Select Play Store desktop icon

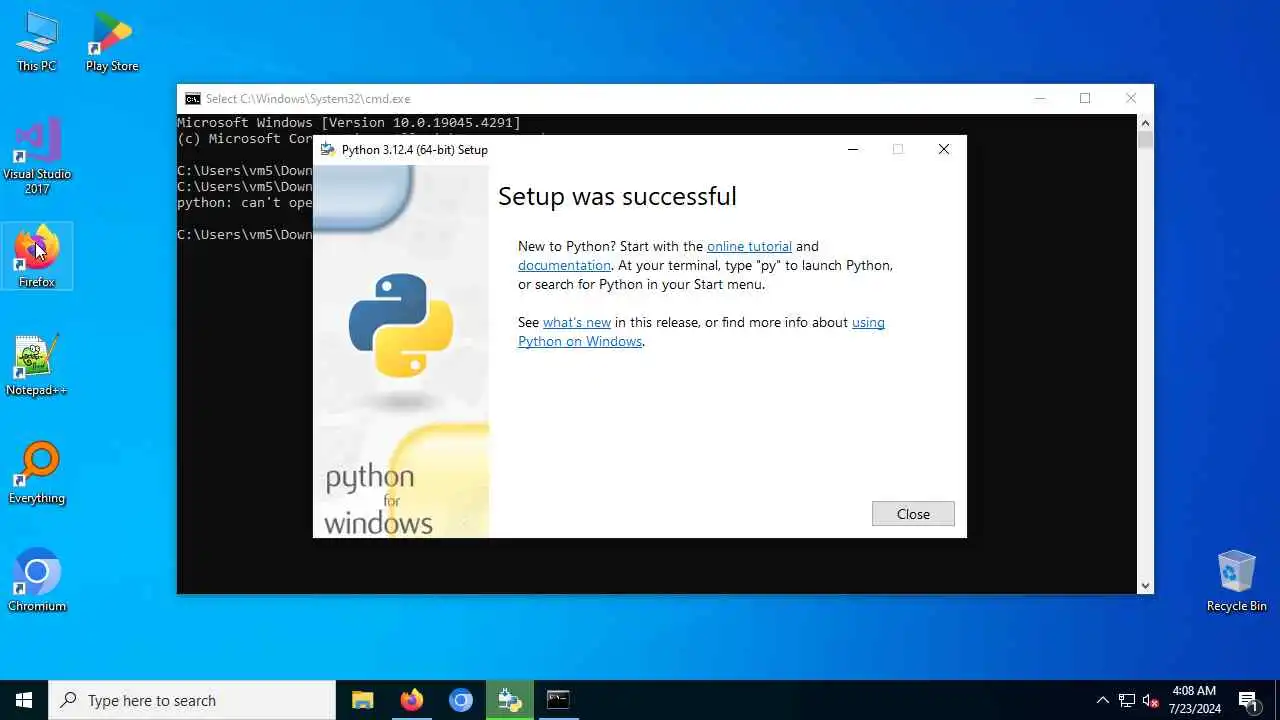(x=111, y=42)
